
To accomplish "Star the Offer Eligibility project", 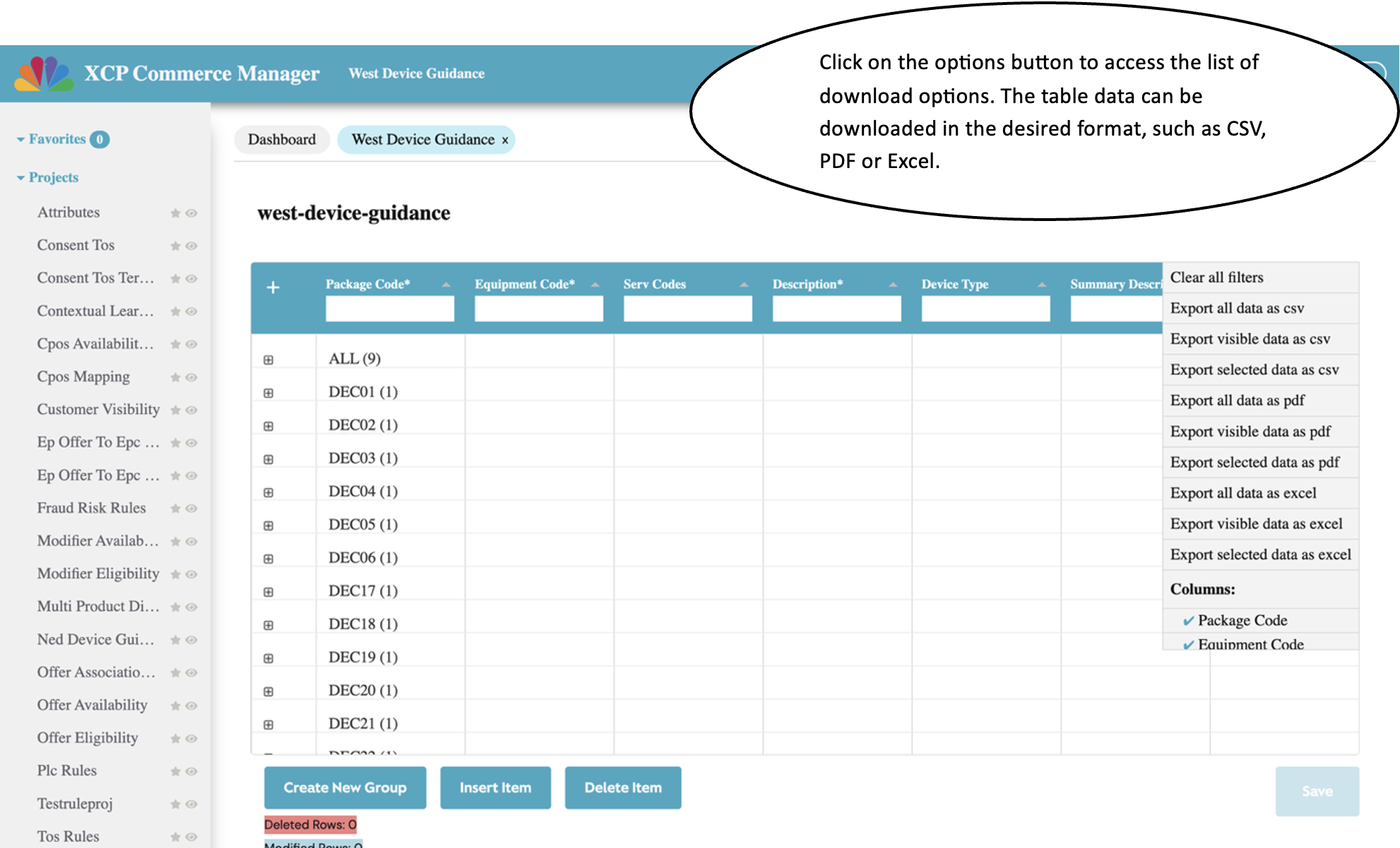I will pos(175,739).
